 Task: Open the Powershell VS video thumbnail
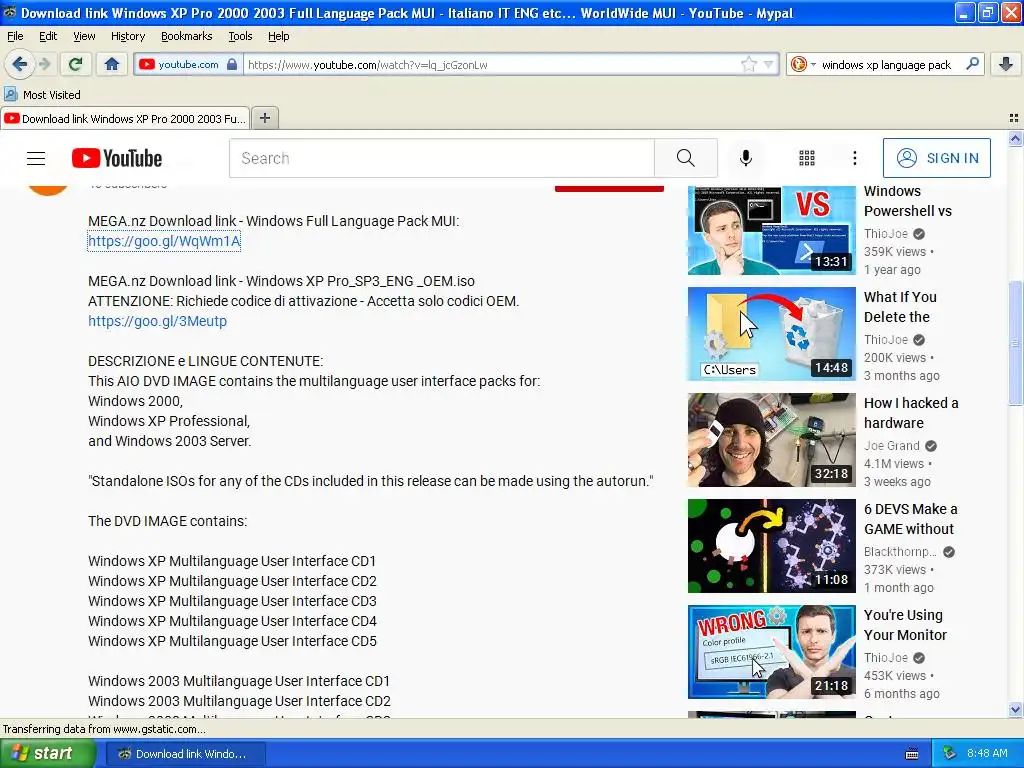[771, 231]
